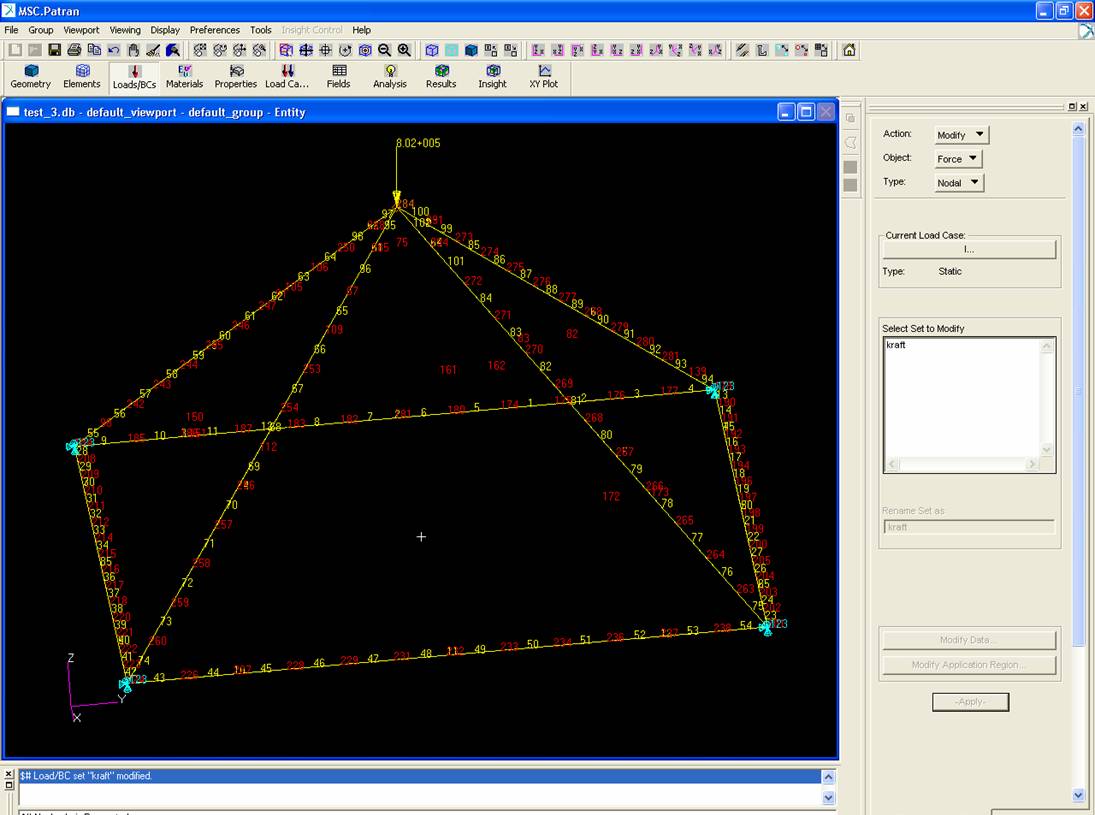Click the Copy to clipboard toolbar icon
The height and width of the screenshot is (815, 1095).
[x=94, y=50]
